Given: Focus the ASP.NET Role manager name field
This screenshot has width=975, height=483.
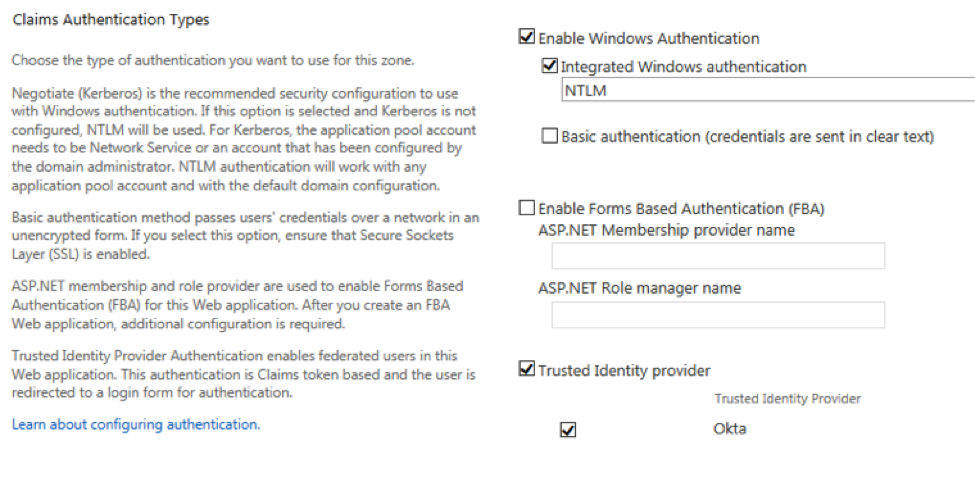Looking at the screenshot, I should (x=718, y=315).
